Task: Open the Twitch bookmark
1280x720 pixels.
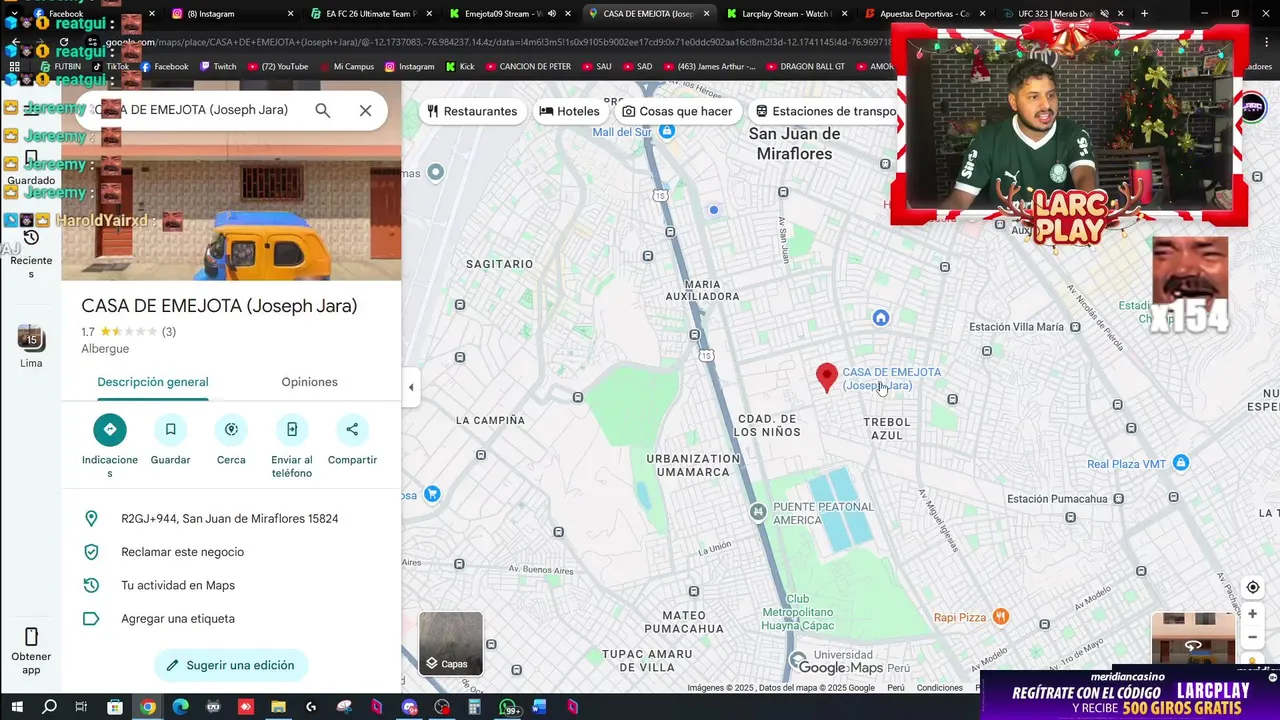Action: tap(218, 67)
